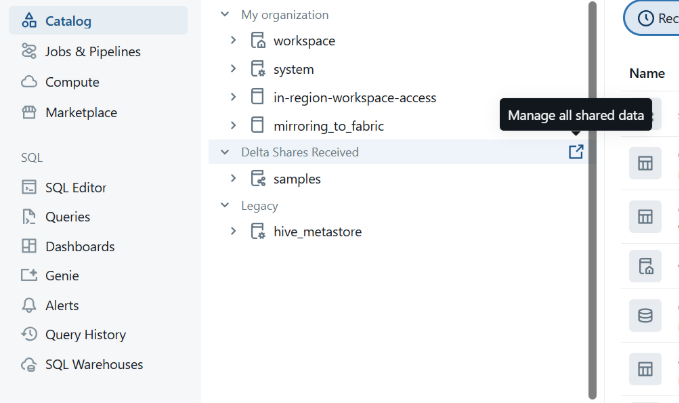679x403 pixels.
Task: Expand the workspace catalog chevron
Action: click(x=233, y=41)
